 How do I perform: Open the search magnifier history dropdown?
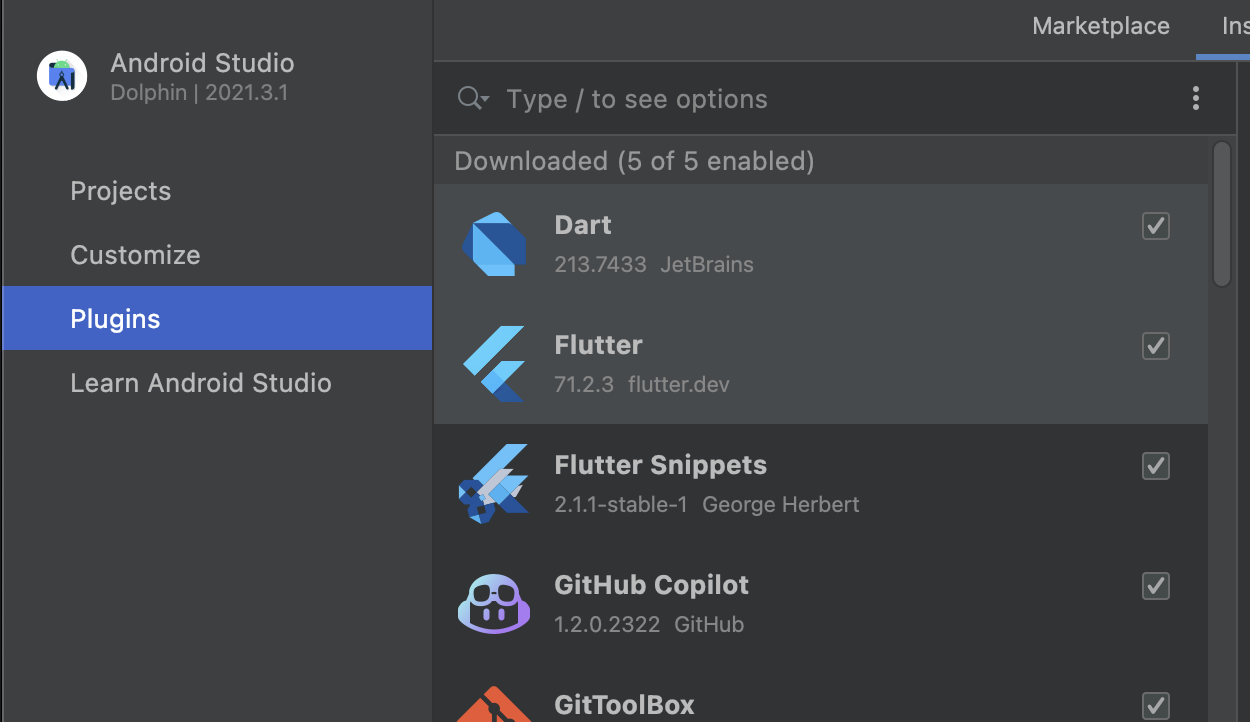[473, 98]
